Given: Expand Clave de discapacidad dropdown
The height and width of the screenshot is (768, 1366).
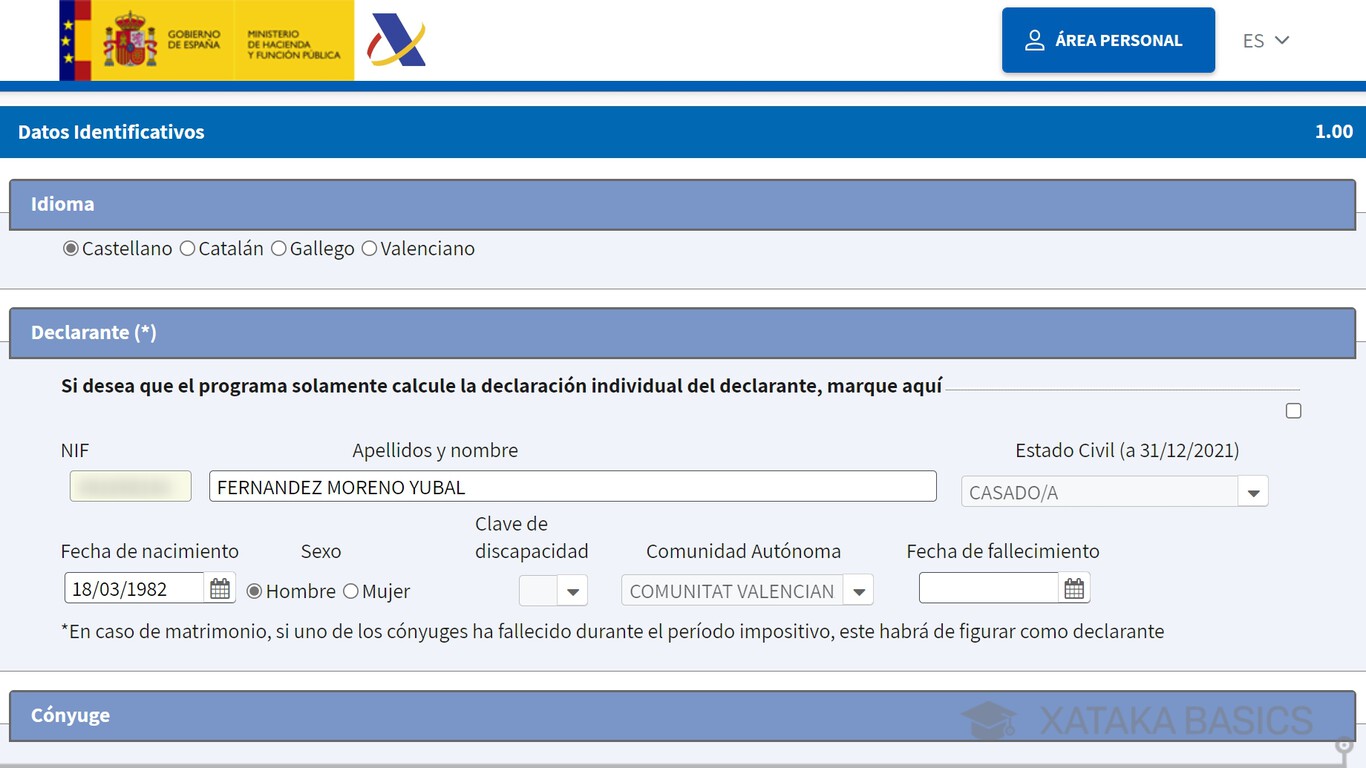Looking at the screenshot, I should (x=572, y=591).
